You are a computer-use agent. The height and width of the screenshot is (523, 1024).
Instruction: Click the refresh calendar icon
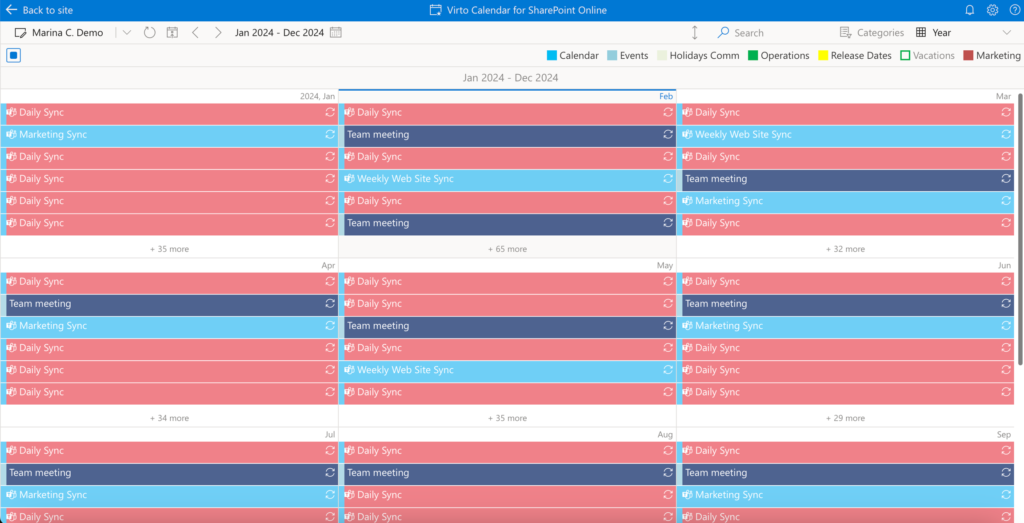(x=150, y=33)
